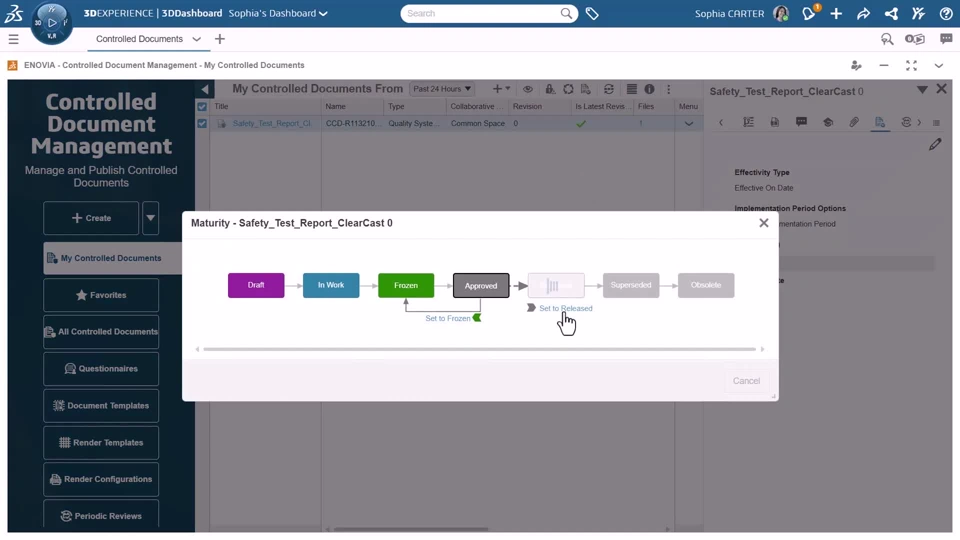
Task: Close the Maturity dialog with X
Action: (763, 223)
